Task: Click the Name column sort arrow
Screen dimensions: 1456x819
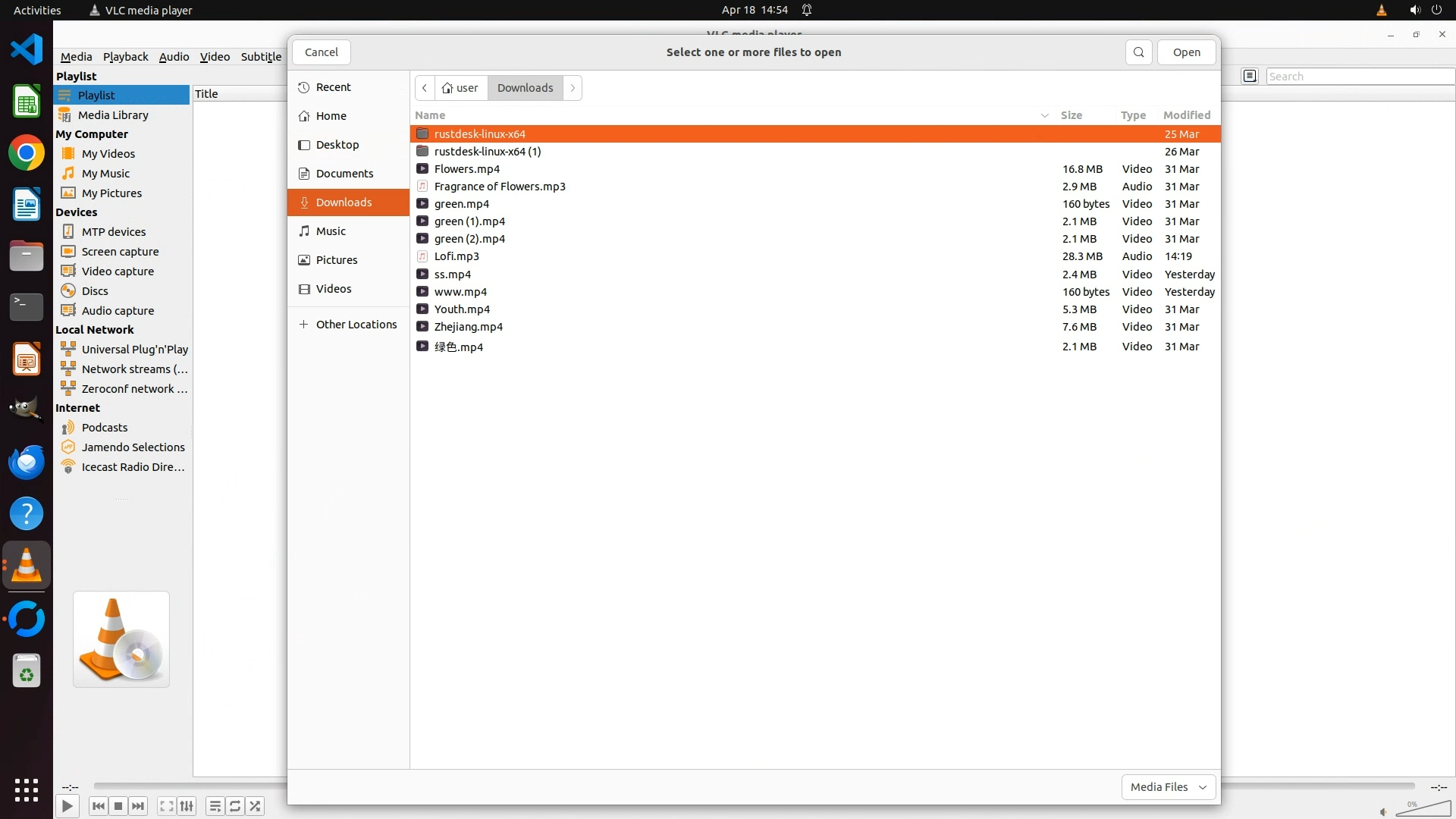Action: [x=1044, y=115]
